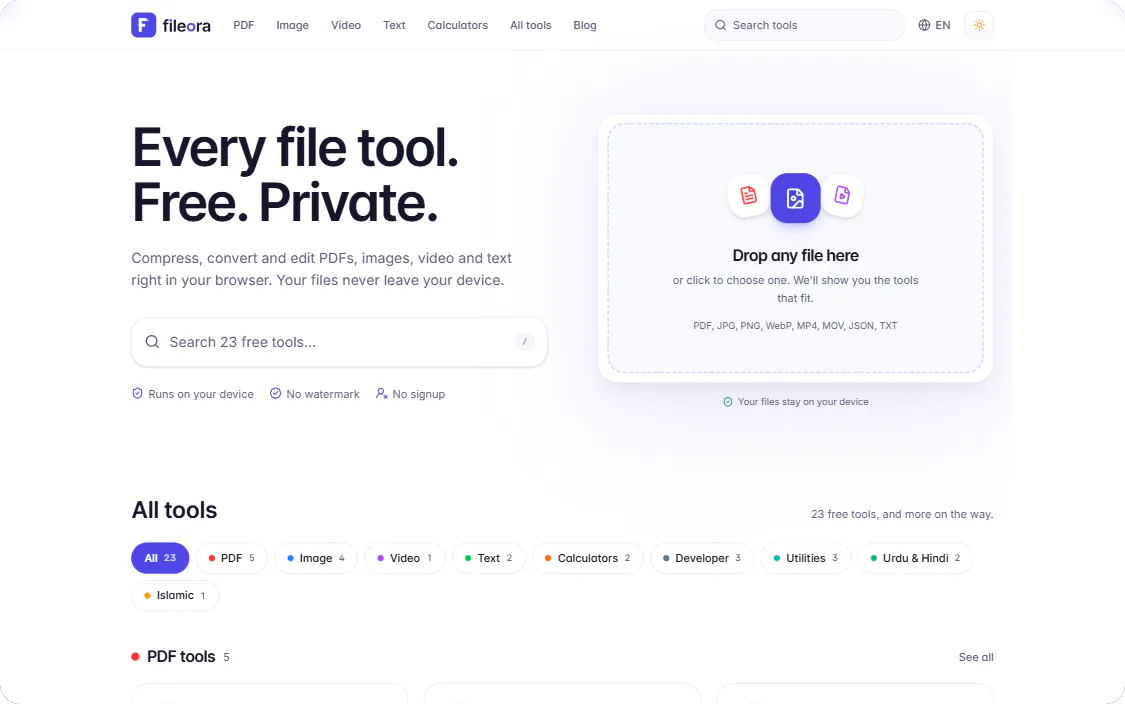This screenshot has height=704, width=1125.
Task: Click the fileora brand name text
Action: 187,26
